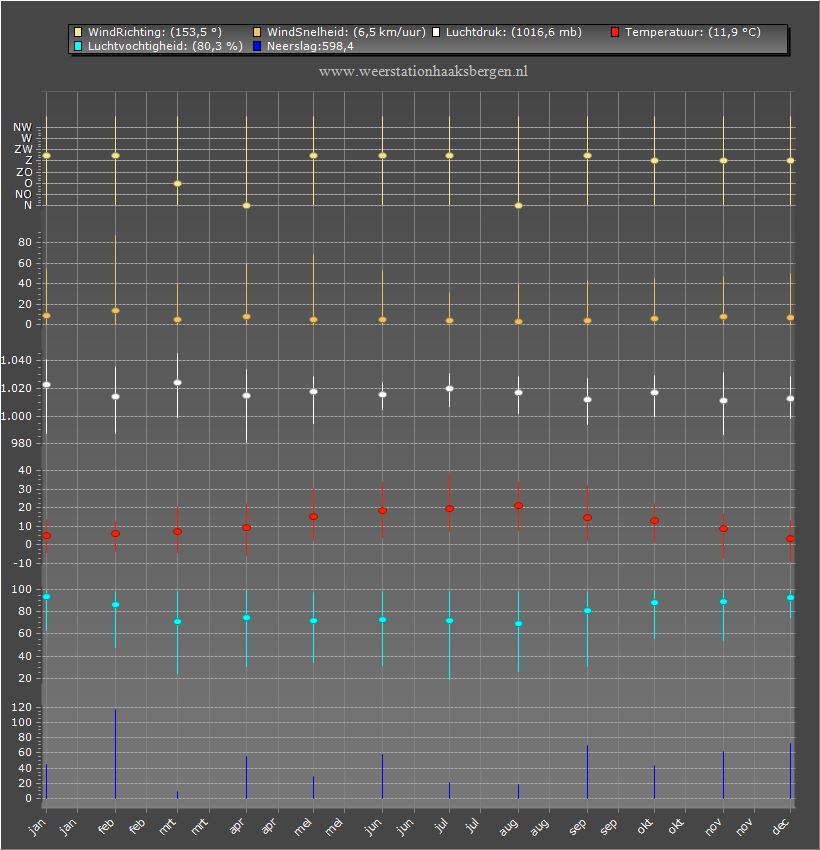
Task: Click the February wind speed marker
Action: click(x=115, y=311)
